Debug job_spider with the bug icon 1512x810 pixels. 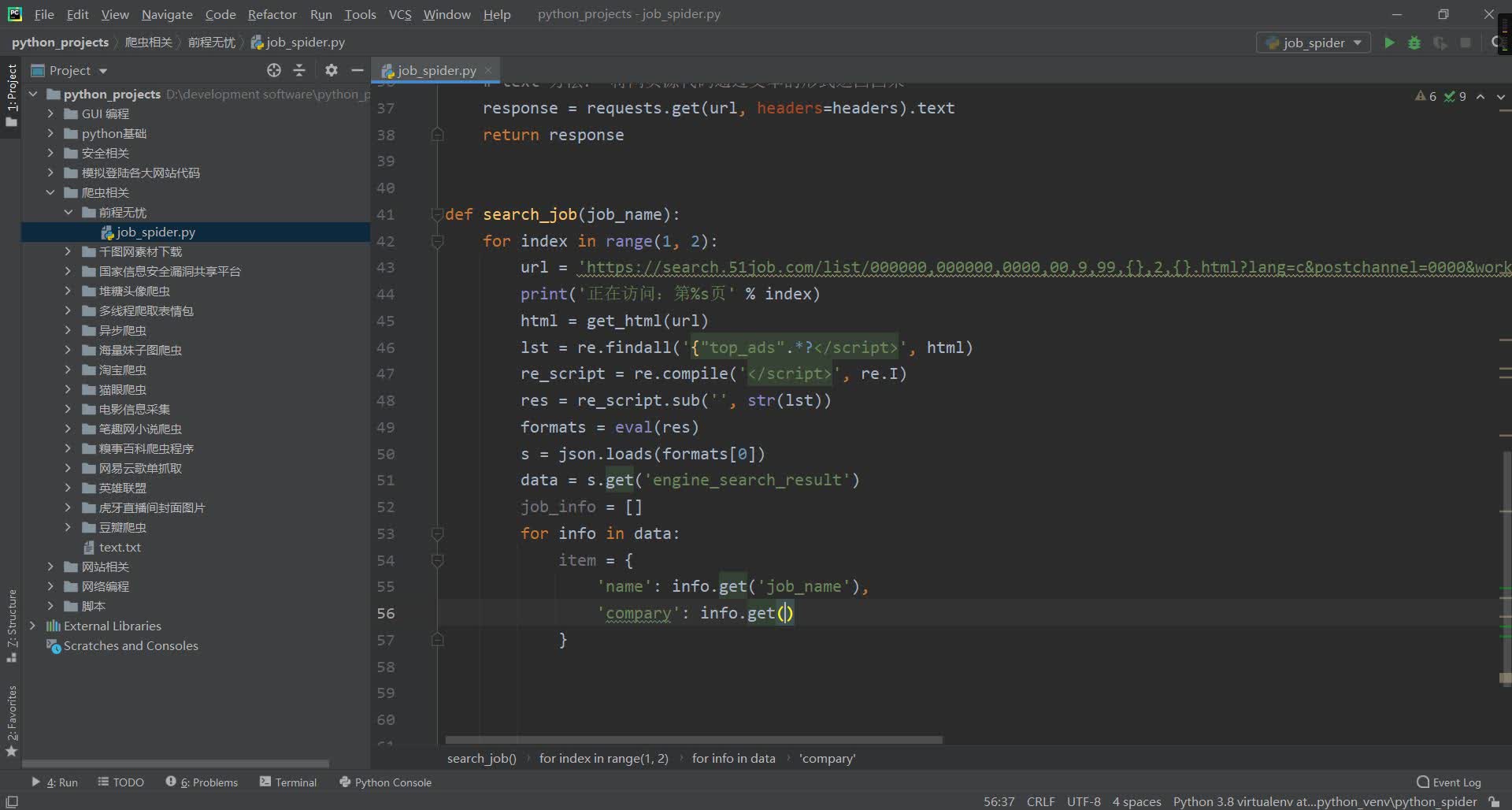tap(1414, 43)
